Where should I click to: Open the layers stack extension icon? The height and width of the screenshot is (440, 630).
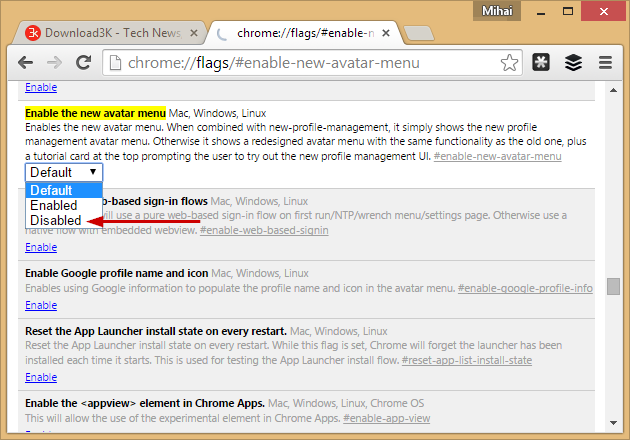coord(573,62)
